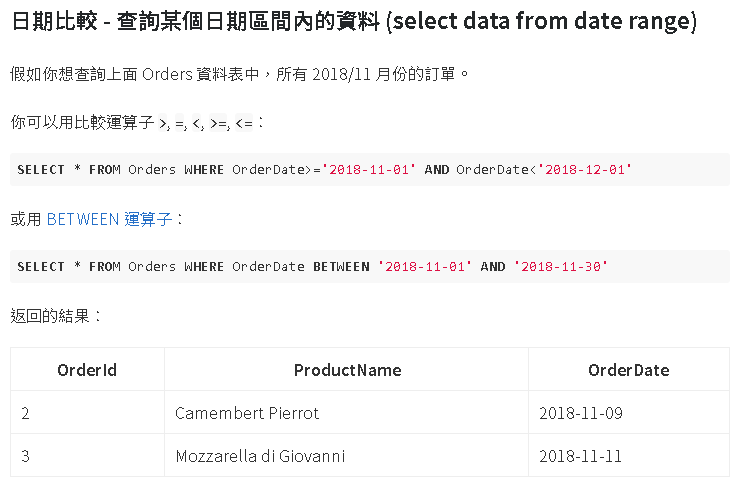Click the OrderId 2 cell
Viewport: 746px width, 490px height.
click(88, 412)
